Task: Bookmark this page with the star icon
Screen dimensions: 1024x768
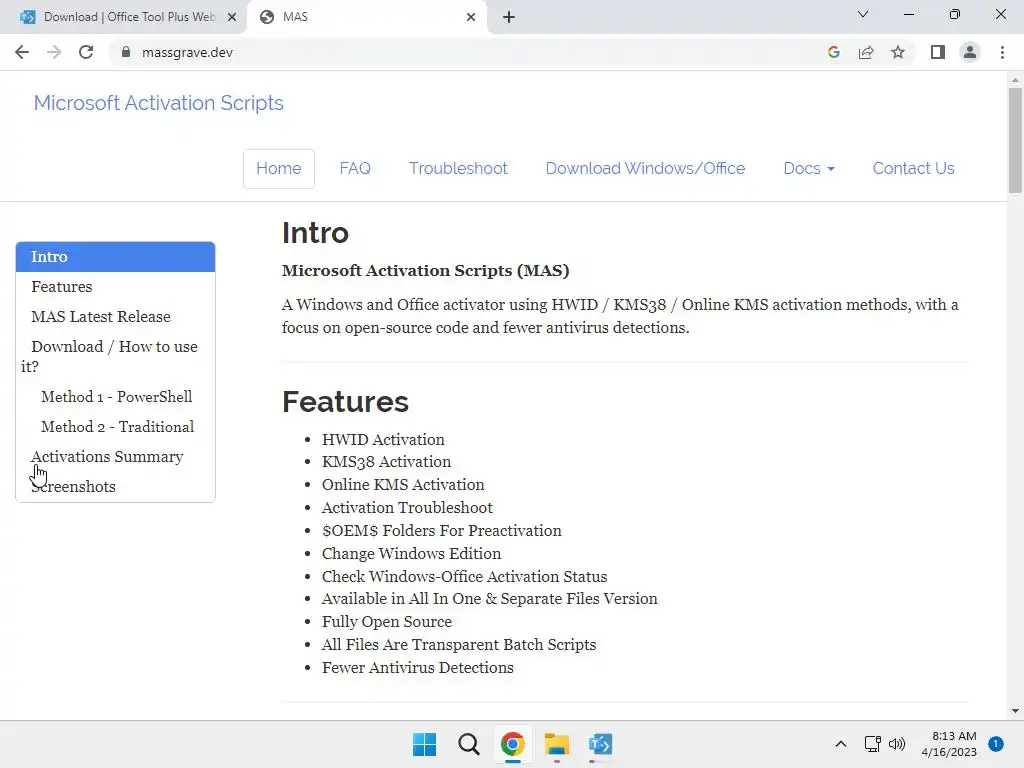Action: coord(898,52)
